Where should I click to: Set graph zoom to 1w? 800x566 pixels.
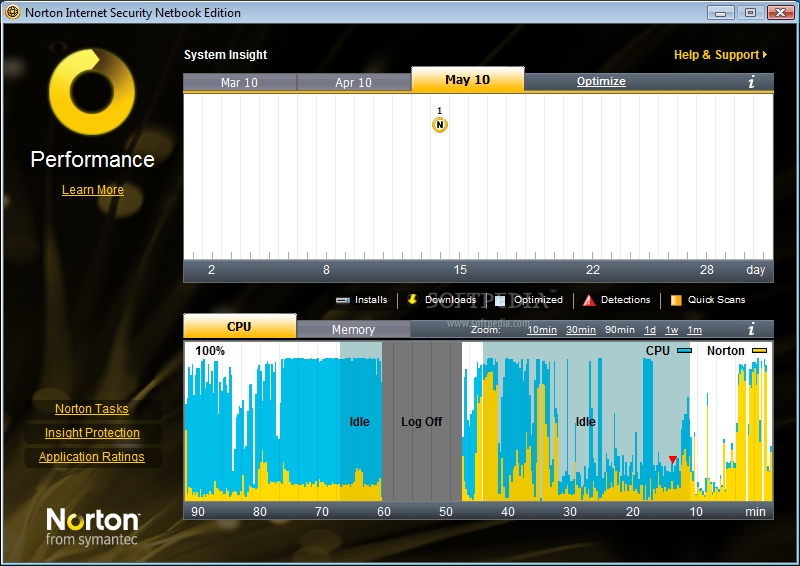pos(671,330)
